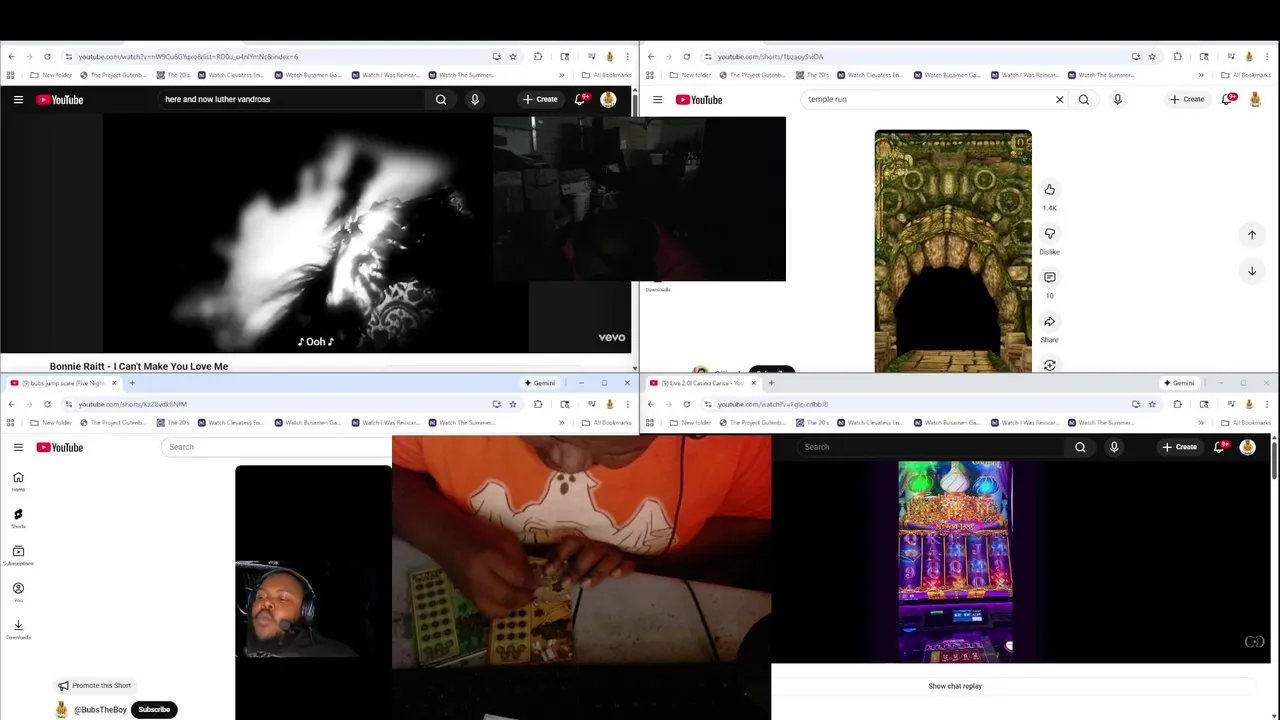Open notifications bell in the temple run window
The image size is (1280, 720).
tap(1228, 99)
